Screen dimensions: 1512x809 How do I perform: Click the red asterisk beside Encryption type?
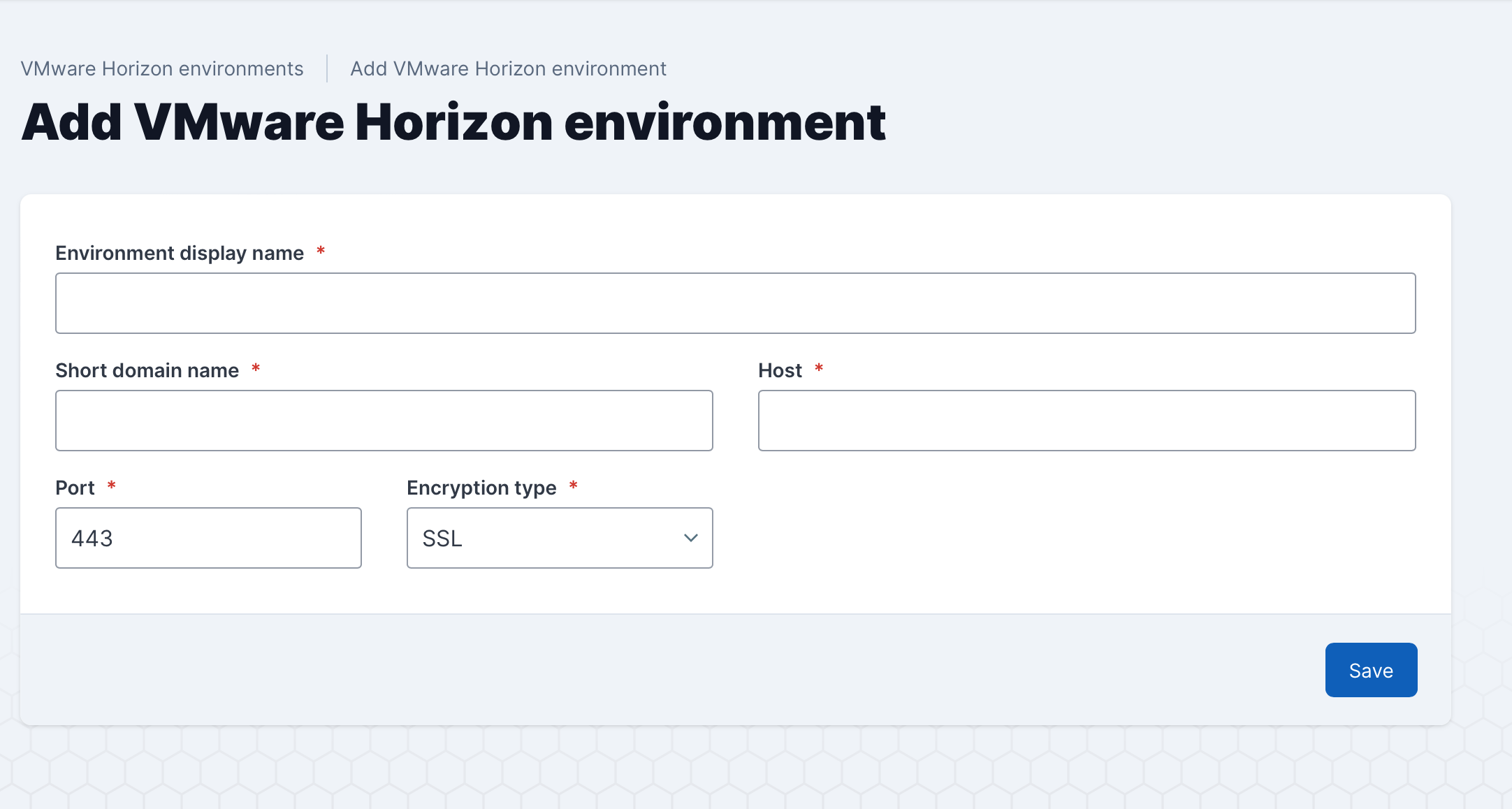pyautogui.click(x=573, y=485)
